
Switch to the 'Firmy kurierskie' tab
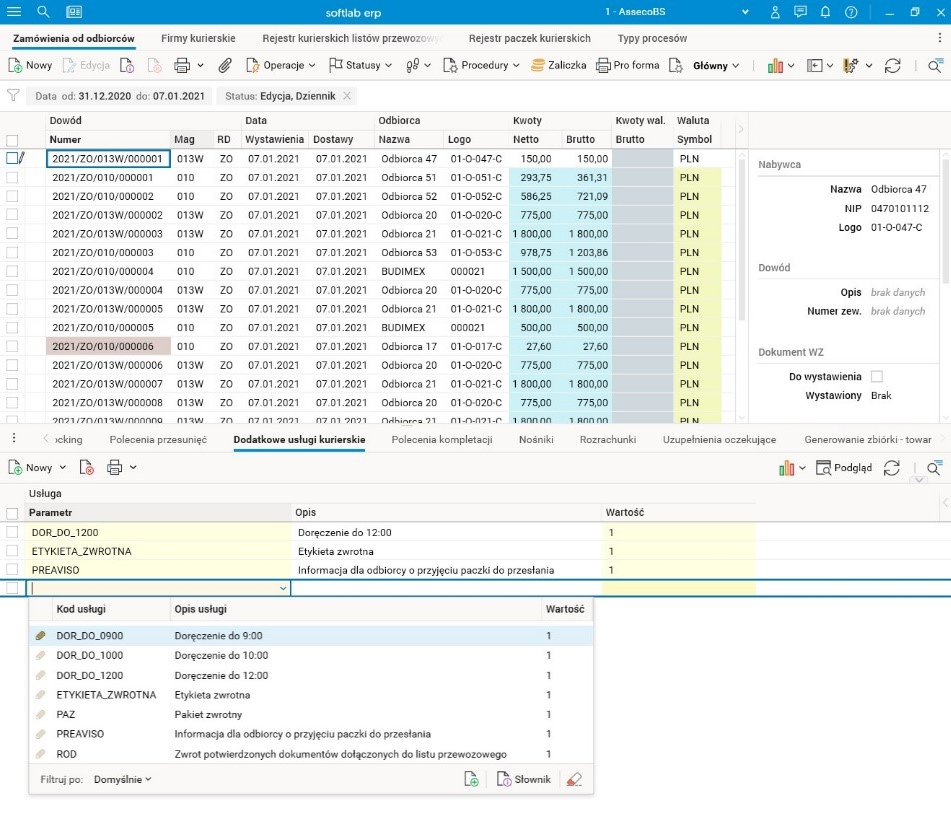198,38
